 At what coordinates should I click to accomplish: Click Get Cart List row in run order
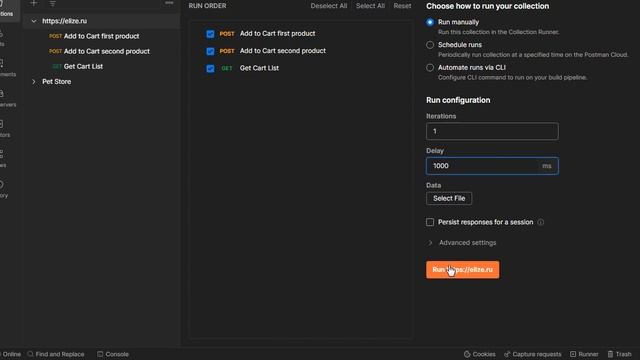coord(301,68)
